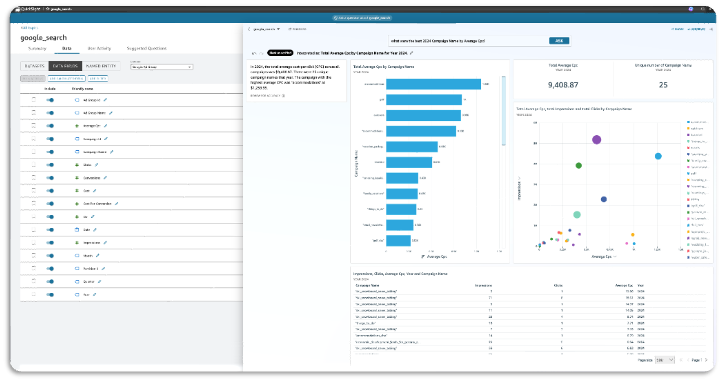This screenshot has height=382, width=722.
Task: Select the Data tab
Action: [67, 48]
